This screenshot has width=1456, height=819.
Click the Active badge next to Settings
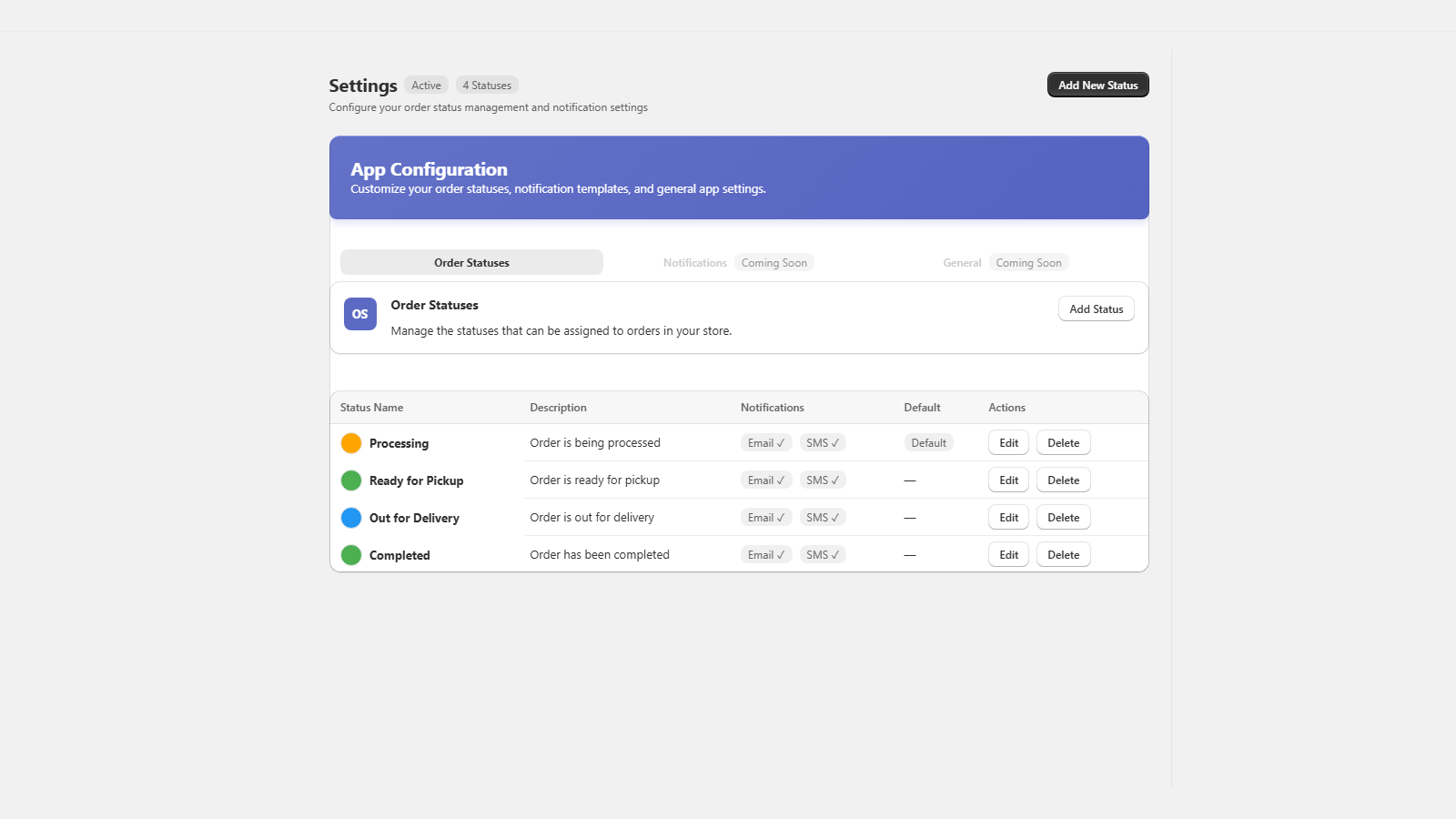pyautogui.click(x=426, y=85)
